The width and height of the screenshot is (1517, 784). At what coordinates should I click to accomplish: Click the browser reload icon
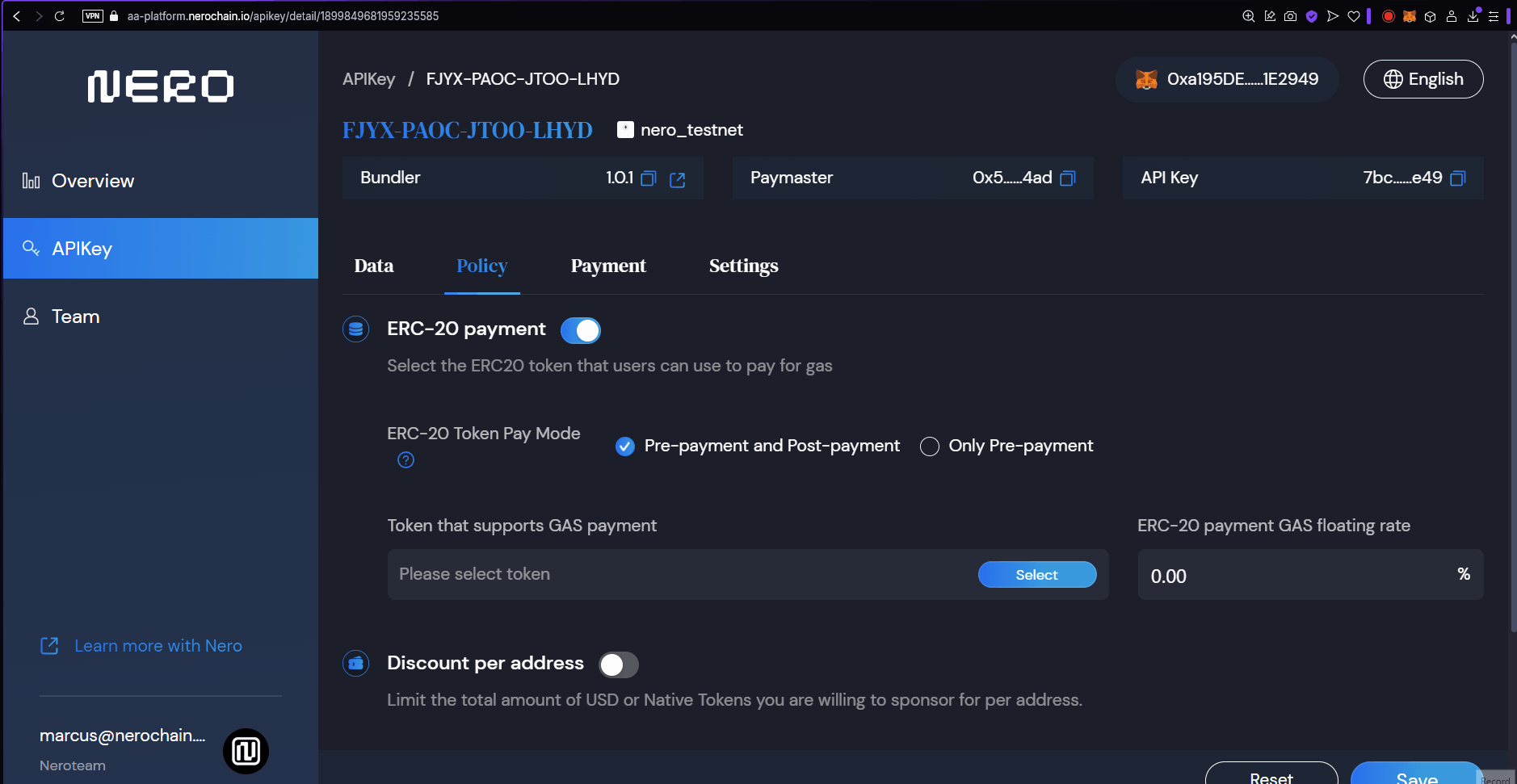(x=59, y=16)
